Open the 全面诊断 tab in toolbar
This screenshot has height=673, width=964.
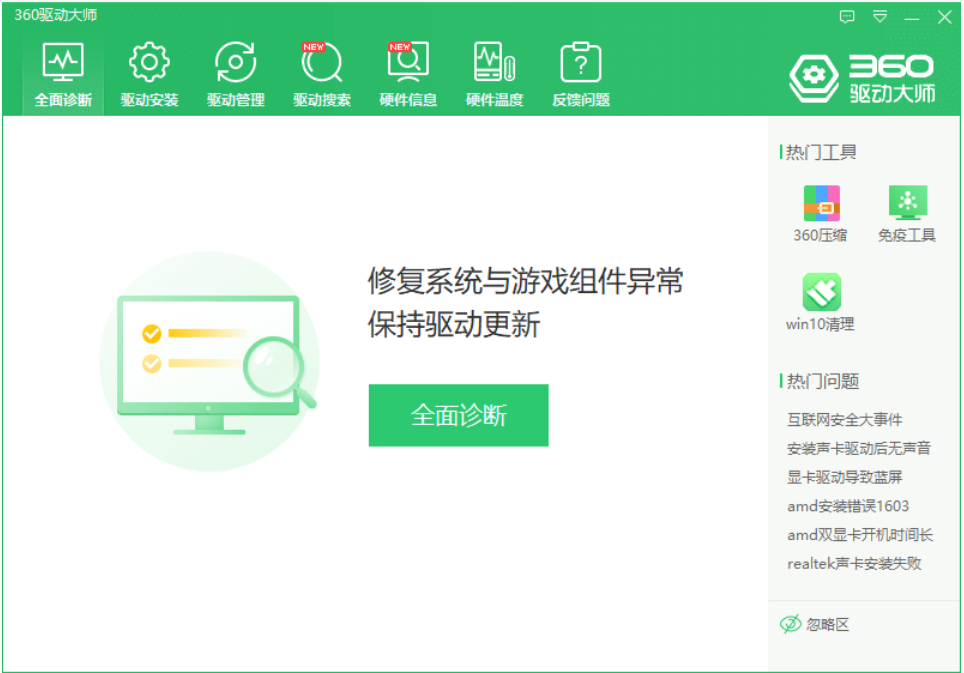tap(63, 76)
